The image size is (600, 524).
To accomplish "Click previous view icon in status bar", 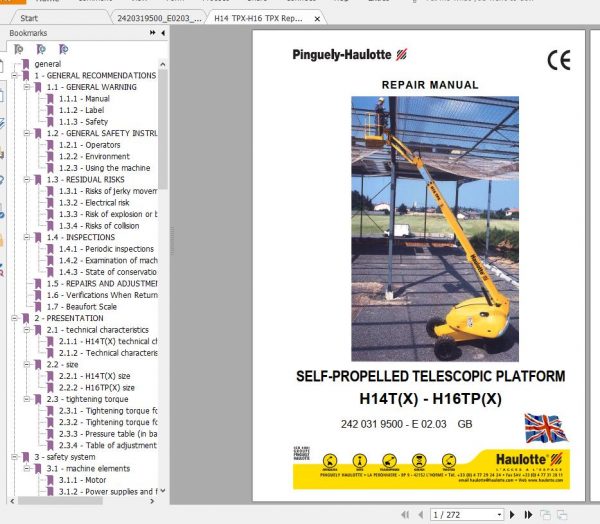I will [545, 515].
